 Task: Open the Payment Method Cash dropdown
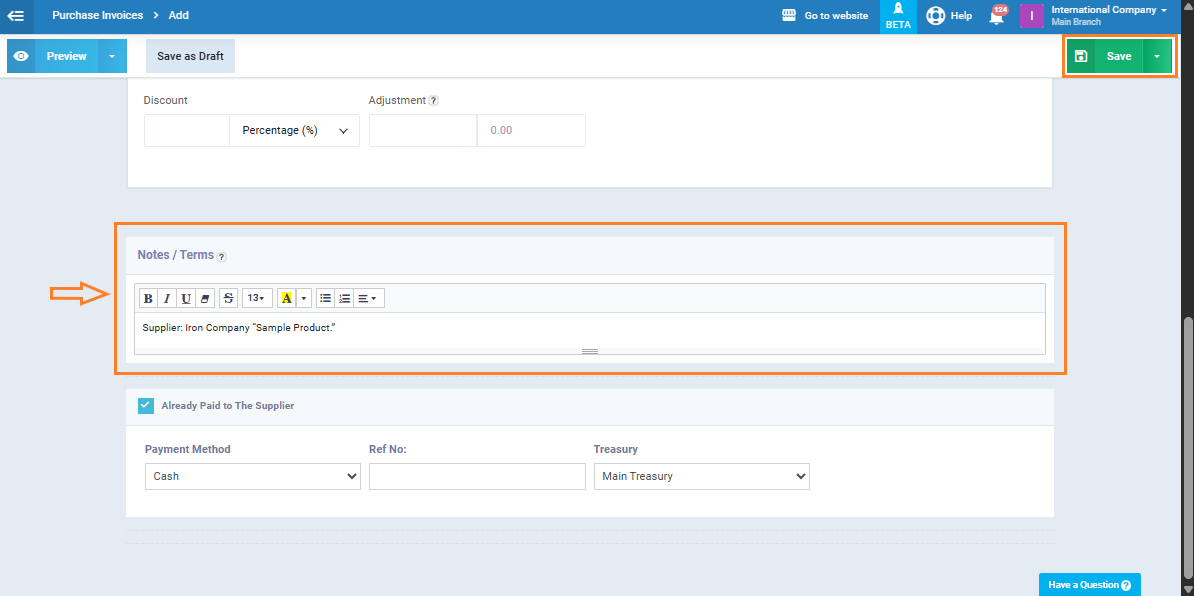(x=252, y=477)
